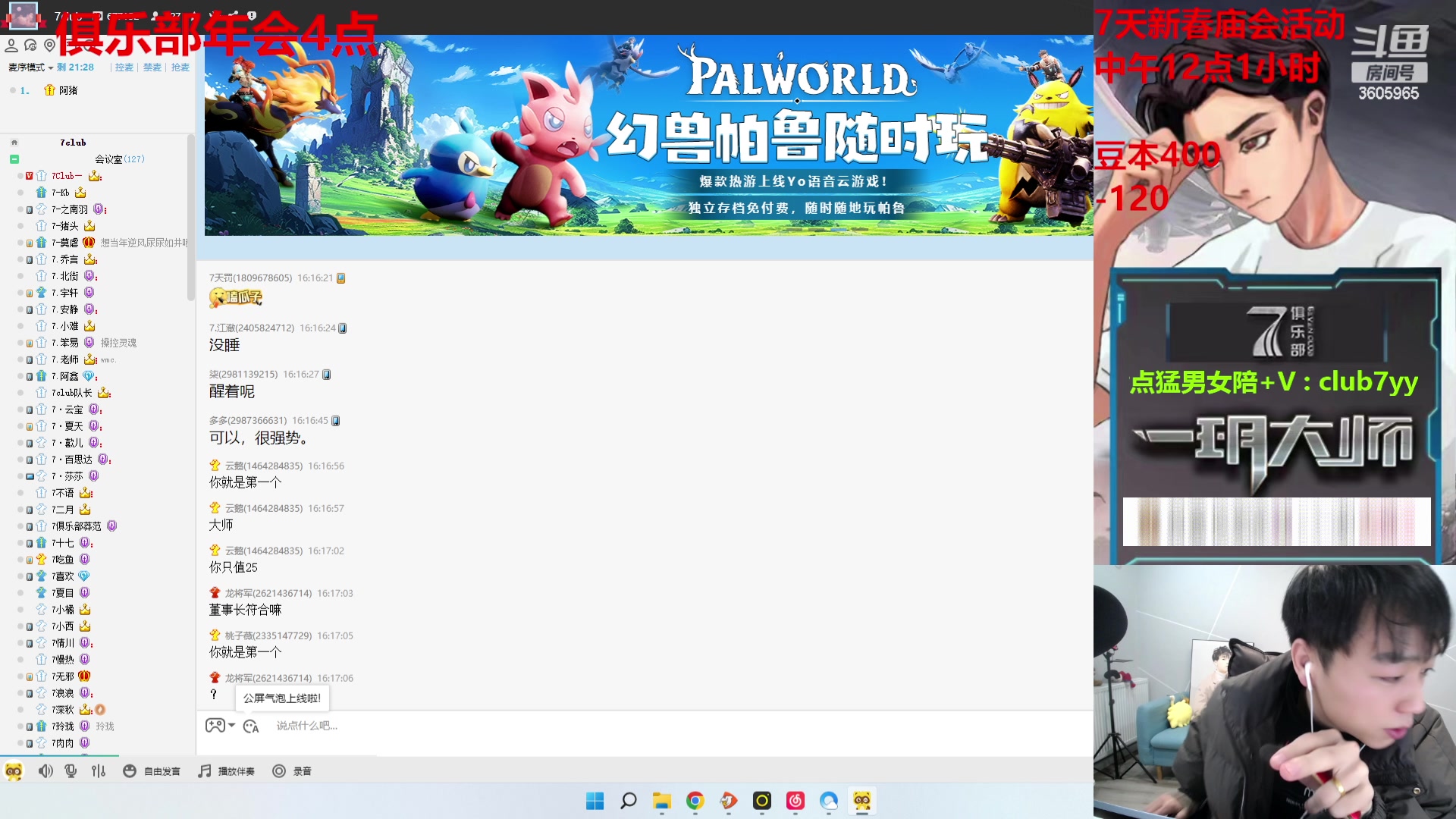Click sender 云鹤 on the 16:16:56 message

click(263, 466)
